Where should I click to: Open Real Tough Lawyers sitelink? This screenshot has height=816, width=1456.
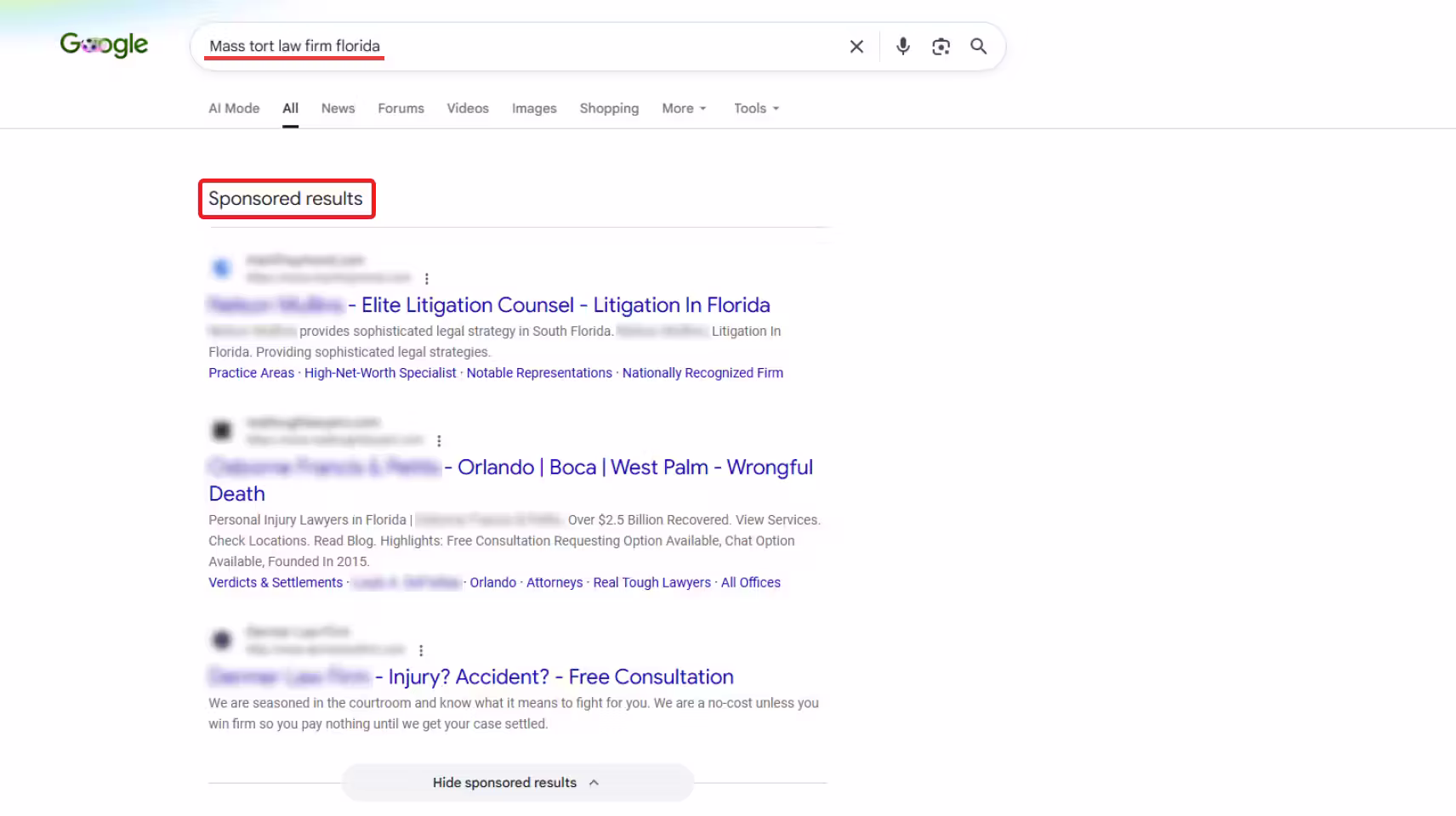[651, 582]
